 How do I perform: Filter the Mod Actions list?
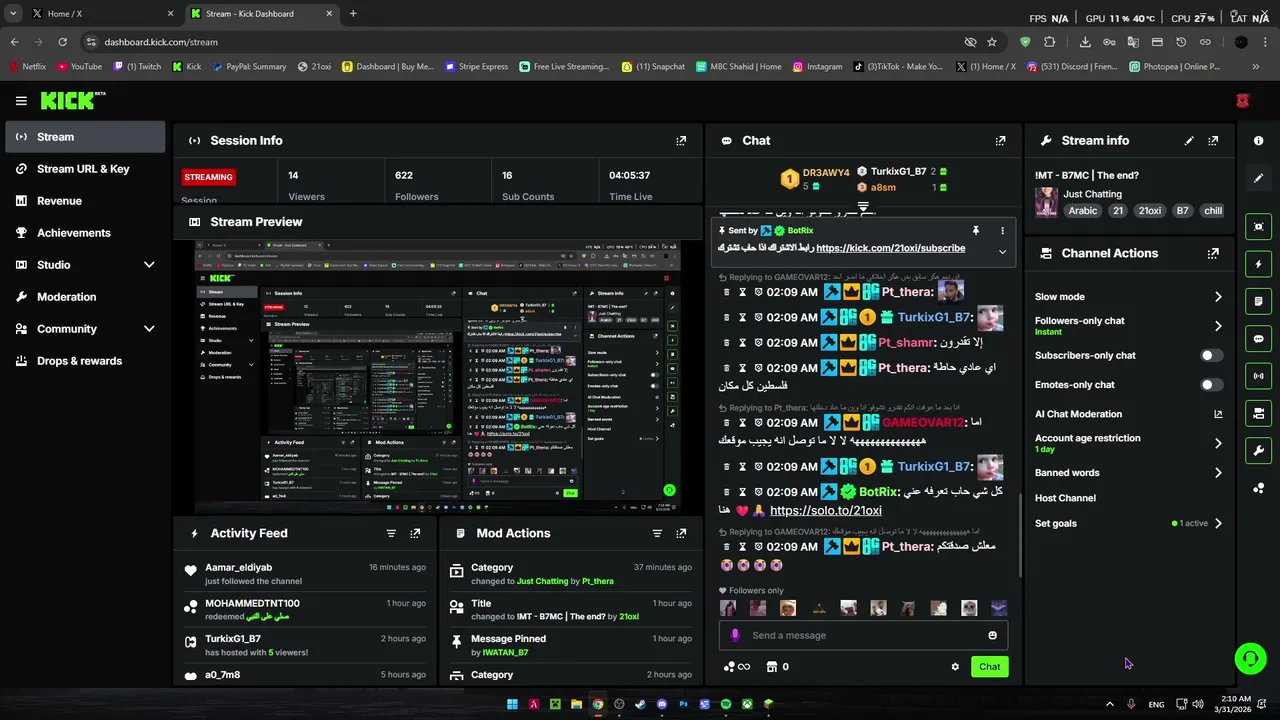tap(657, 534)
